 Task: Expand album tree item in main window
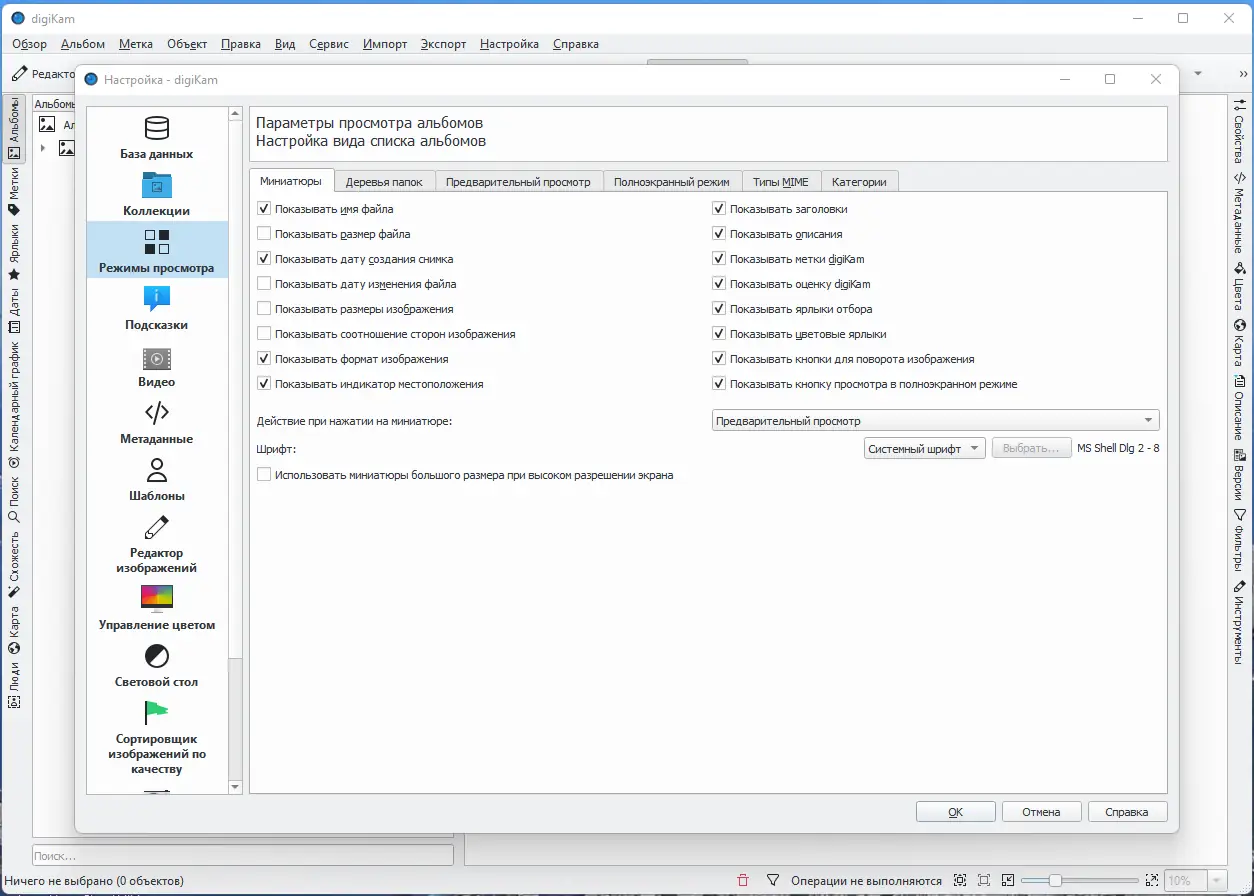(x=43, y=148)
